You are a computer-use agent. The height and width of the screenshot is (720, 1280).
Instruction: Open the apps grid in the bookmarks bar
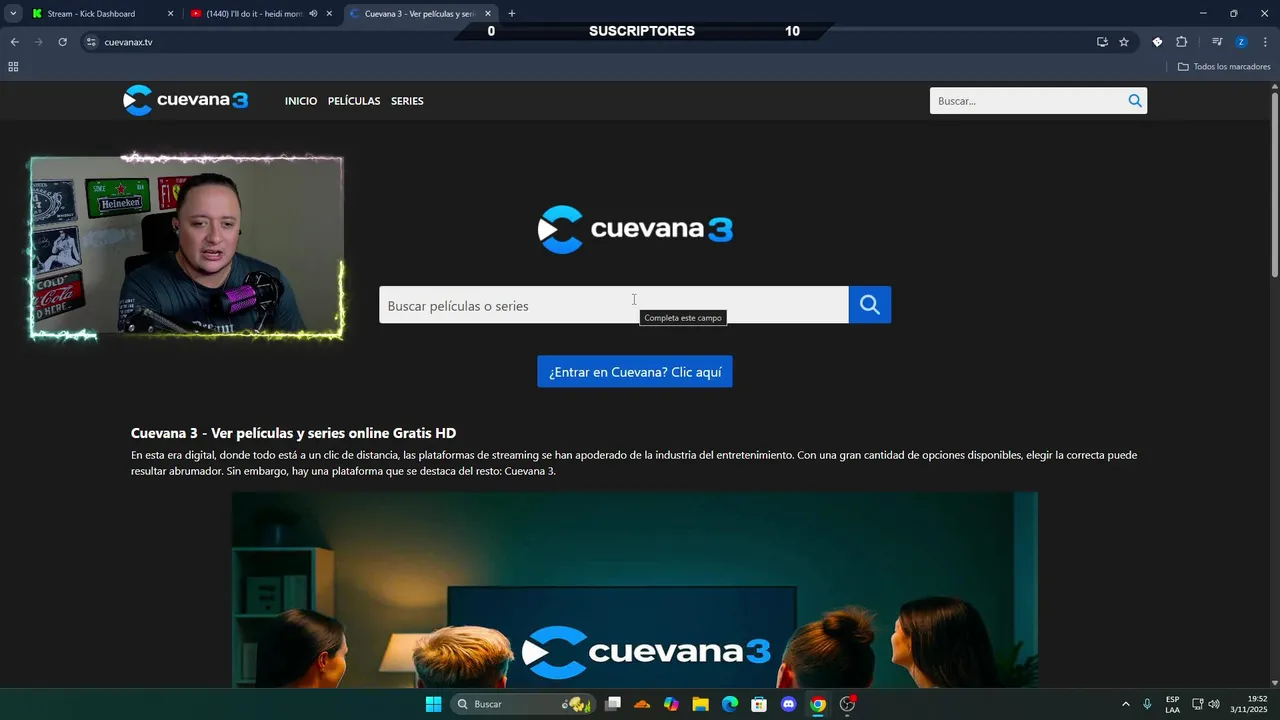13,67
